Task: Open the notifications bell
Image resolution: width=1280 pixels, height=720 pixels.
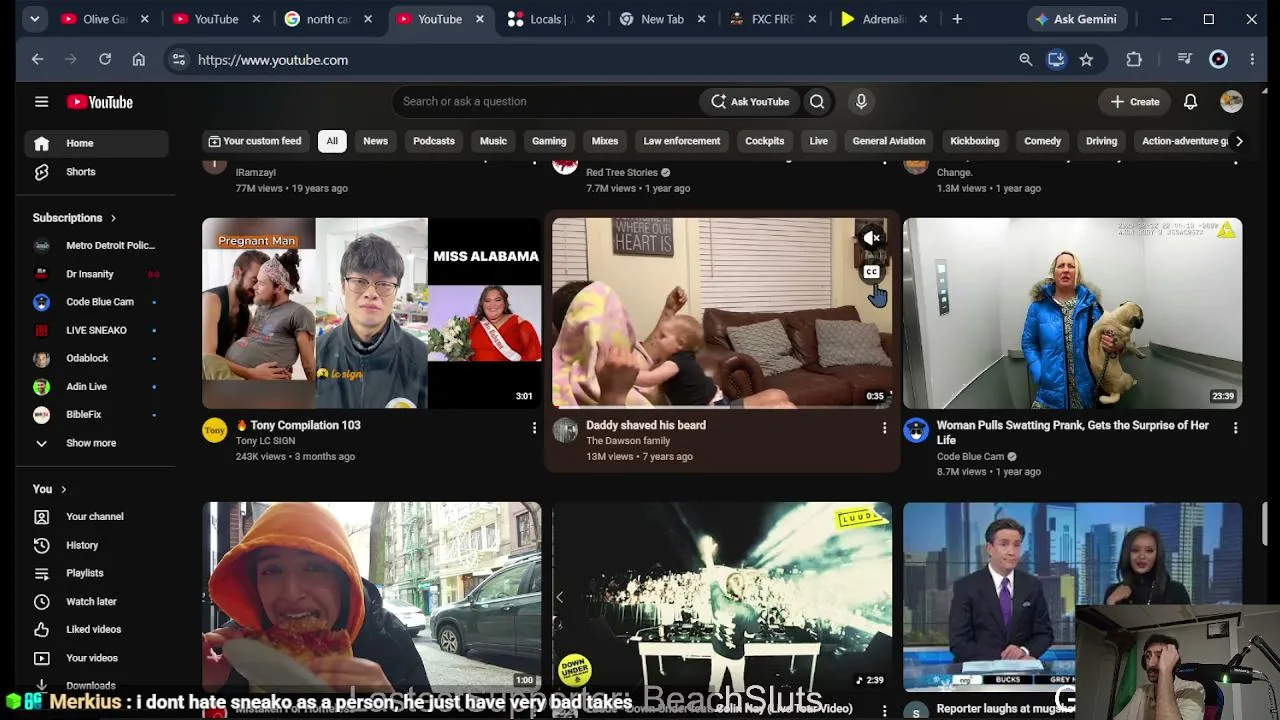Action: pyautogui.click(x=1190, y=102)
